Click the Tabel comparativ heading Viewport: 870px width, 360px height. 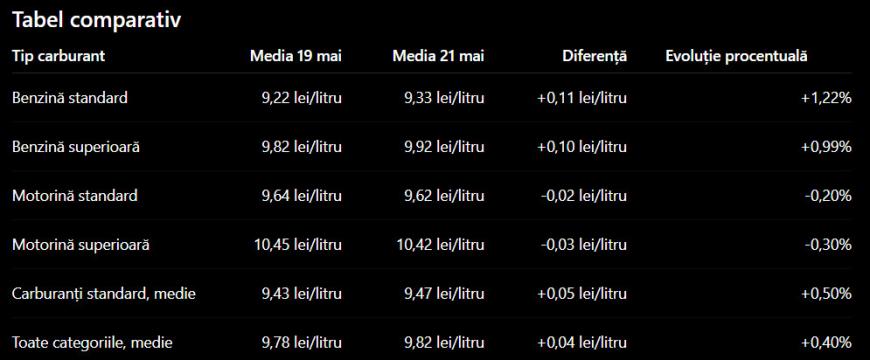97,21
